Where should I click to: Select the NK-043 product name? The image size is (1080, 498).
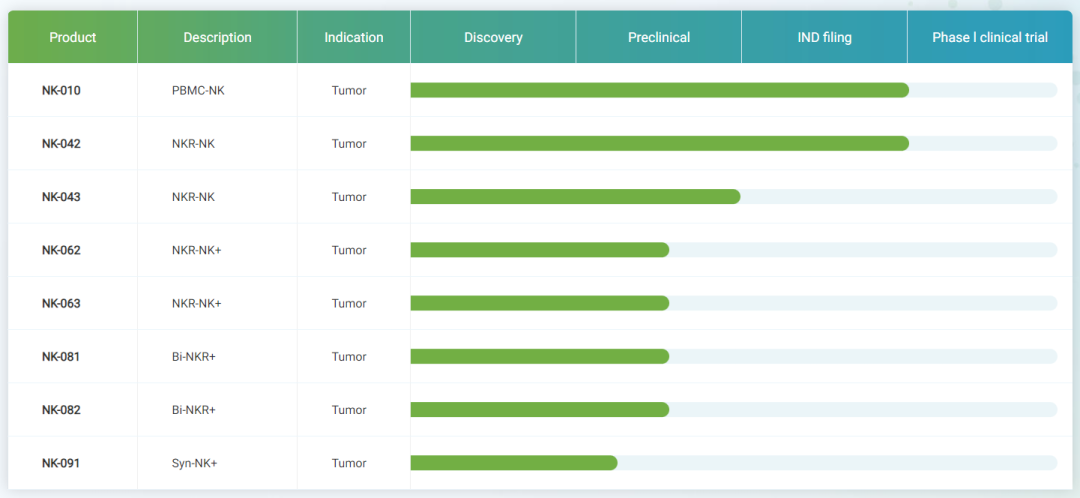click(61, 197)
